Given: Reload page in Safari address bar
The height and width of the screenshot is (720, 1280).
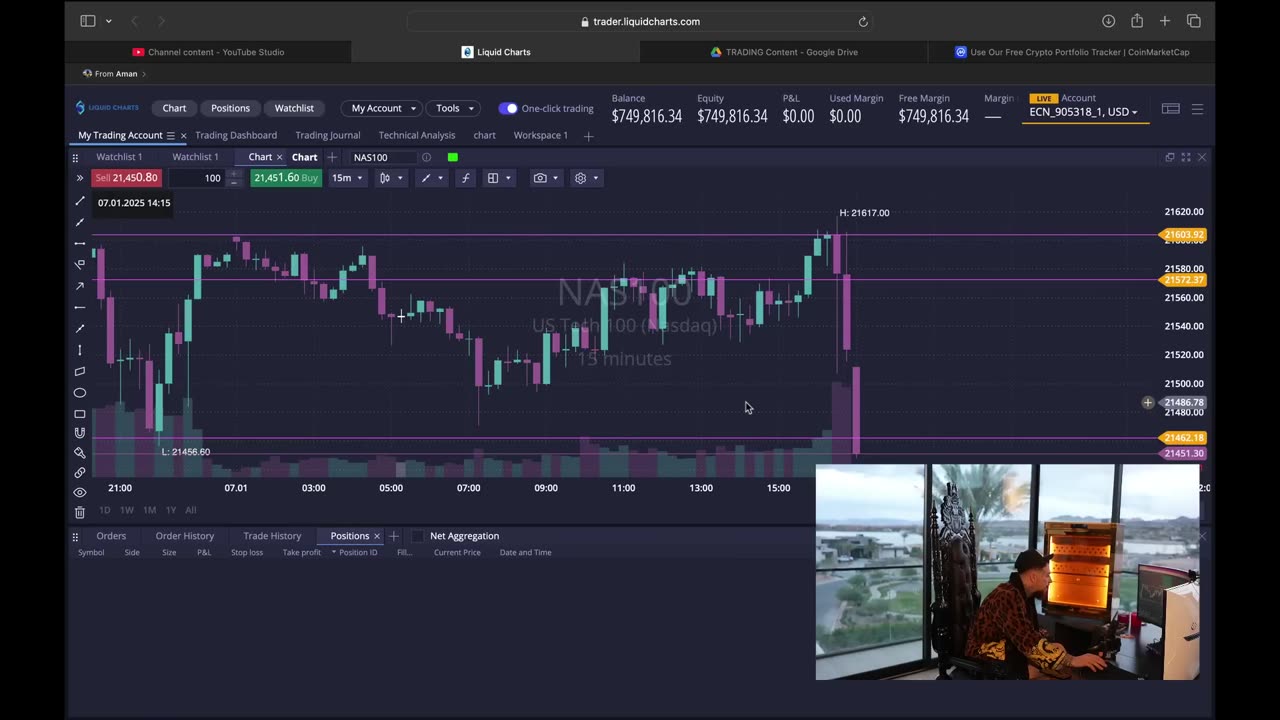Looking at the screenshot, I should click(x=863, y=21).
